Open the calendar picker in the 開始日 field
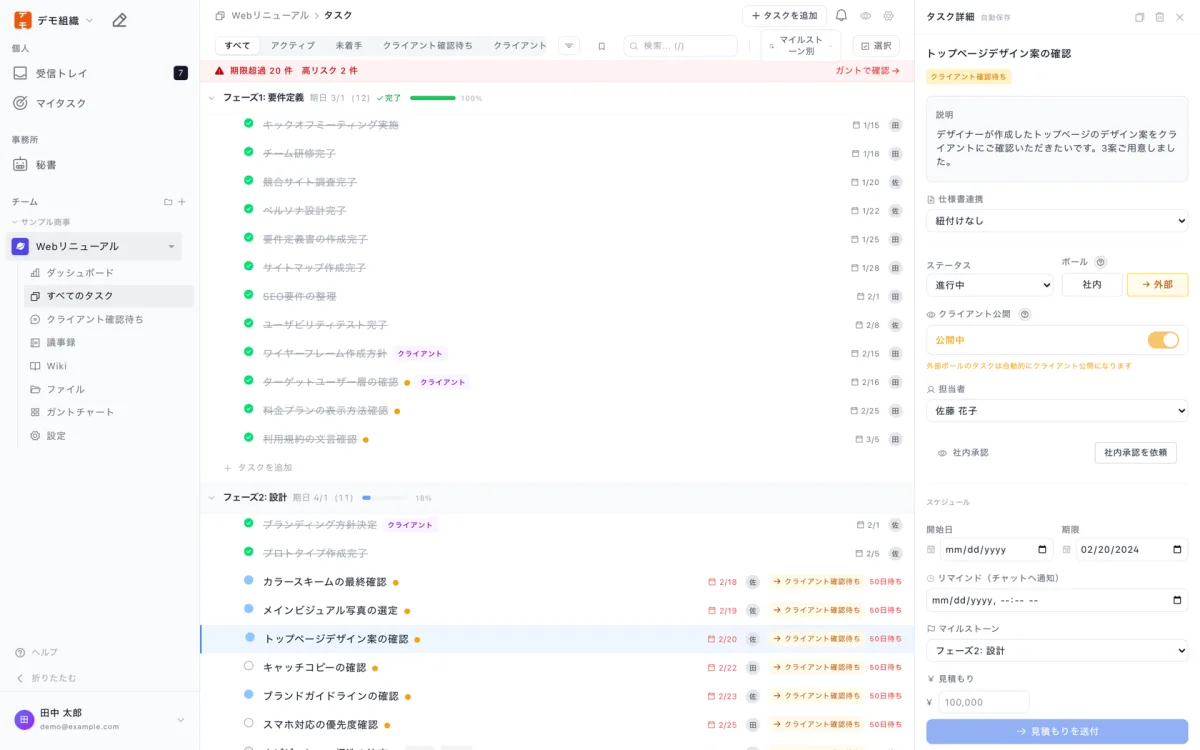Viewport: 1200px width, 750px height. (1043, 549)
